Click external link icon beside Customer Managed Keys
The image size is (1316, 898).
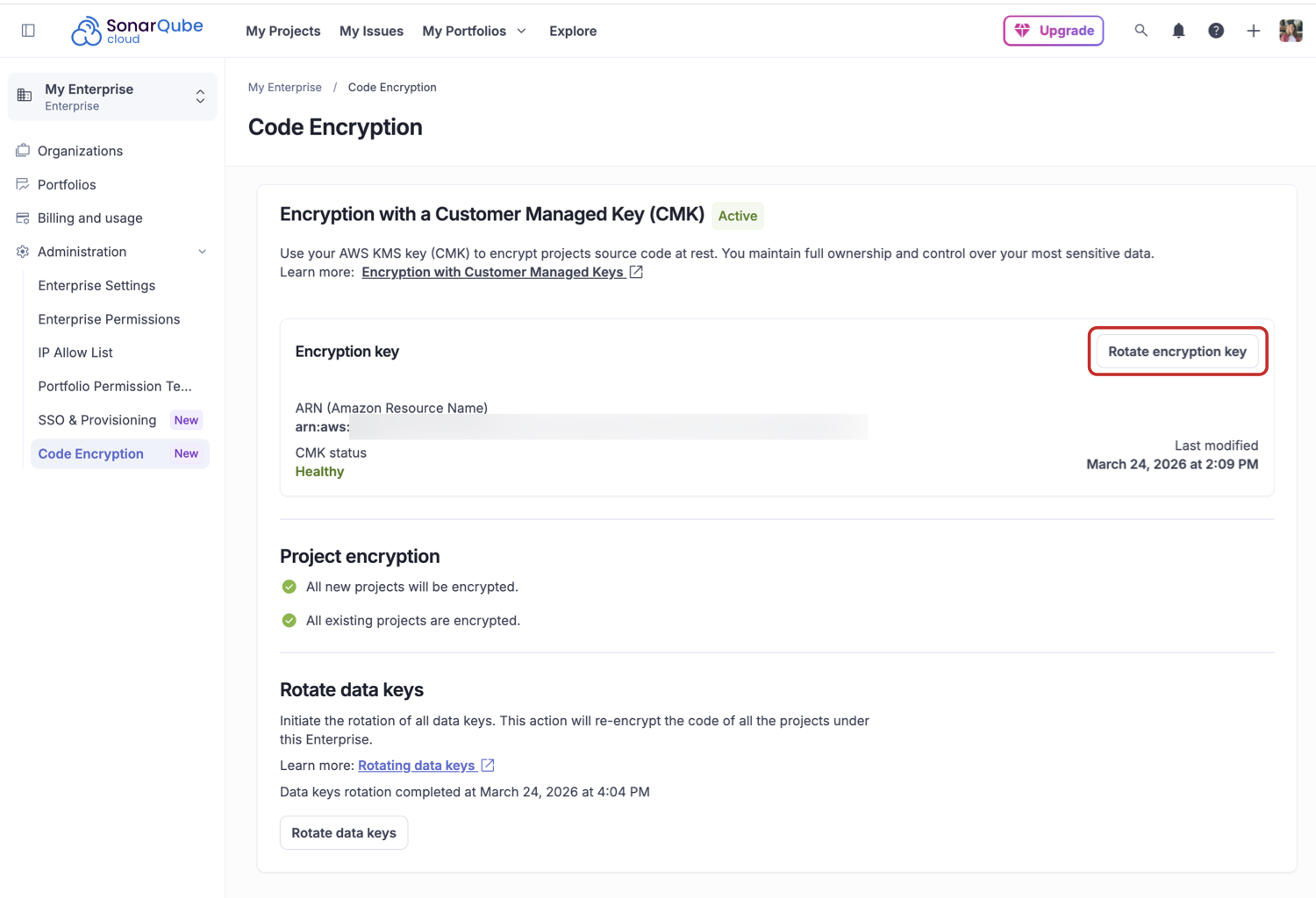636,272
